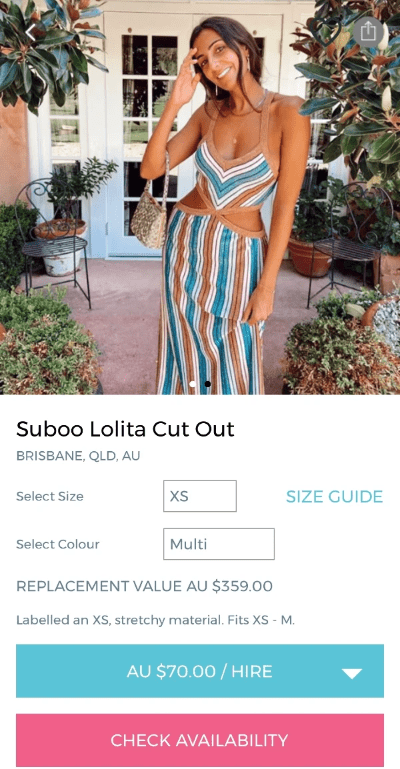This screenshot has height=769, width=400.
Task: Expand the AU $70.00 / HIRE price bar
Action: 200,671
